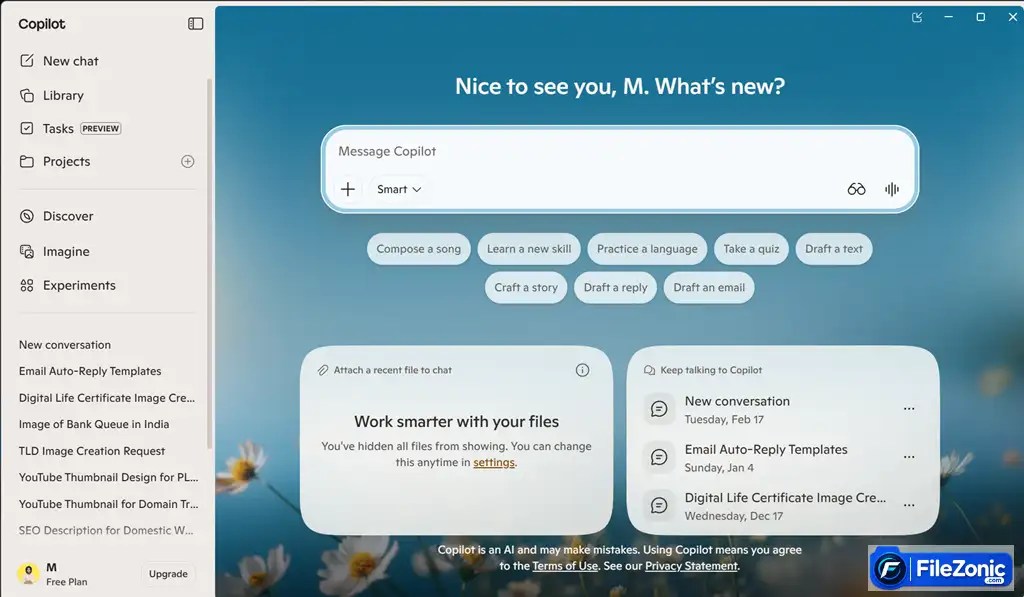1024x597 pixels.
Task: Collapse the sidebar with the panel icon
Action: [x=195, y=24]
